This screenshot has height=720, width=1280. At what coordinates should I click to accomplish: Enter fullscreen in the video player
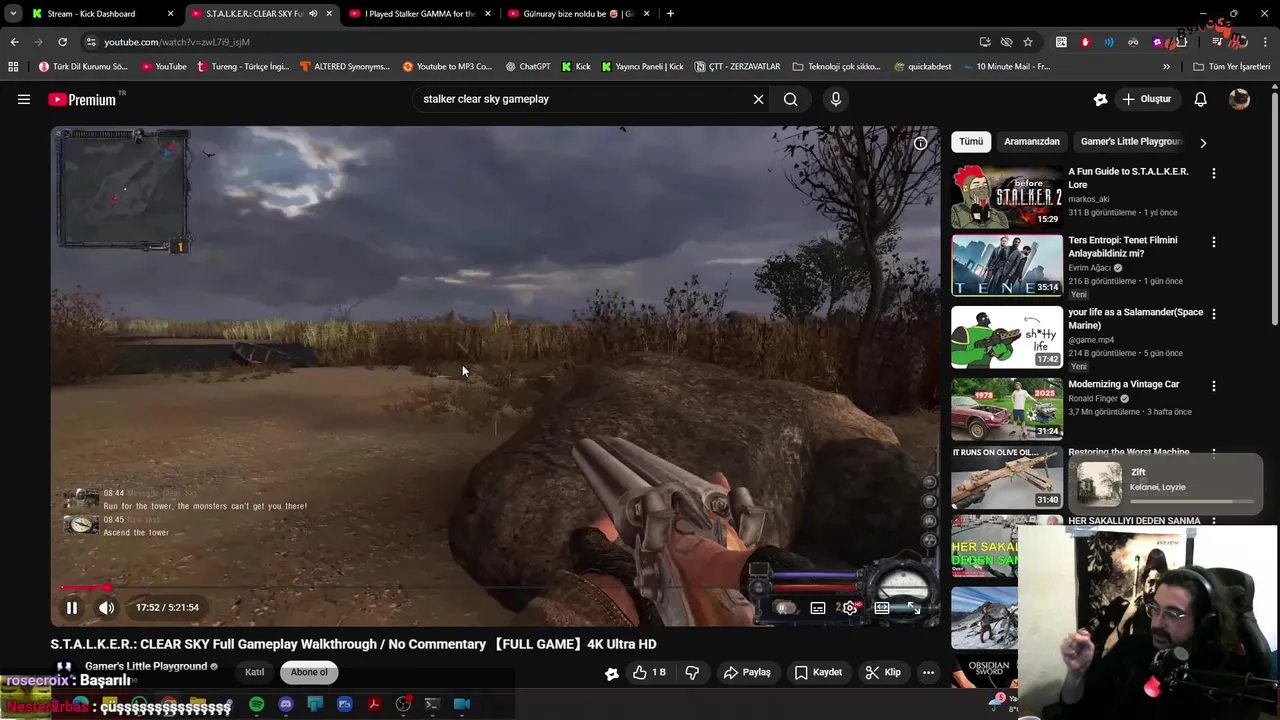click(913, 607)
